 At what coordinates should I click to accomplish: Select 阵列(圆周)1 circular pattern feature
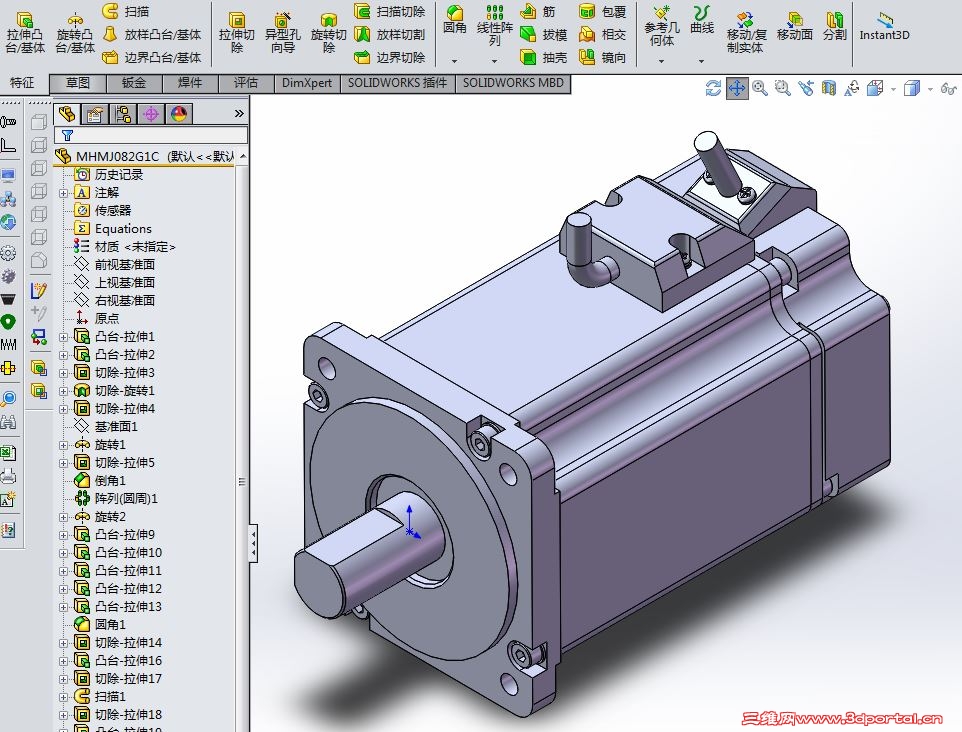point(116,499)
